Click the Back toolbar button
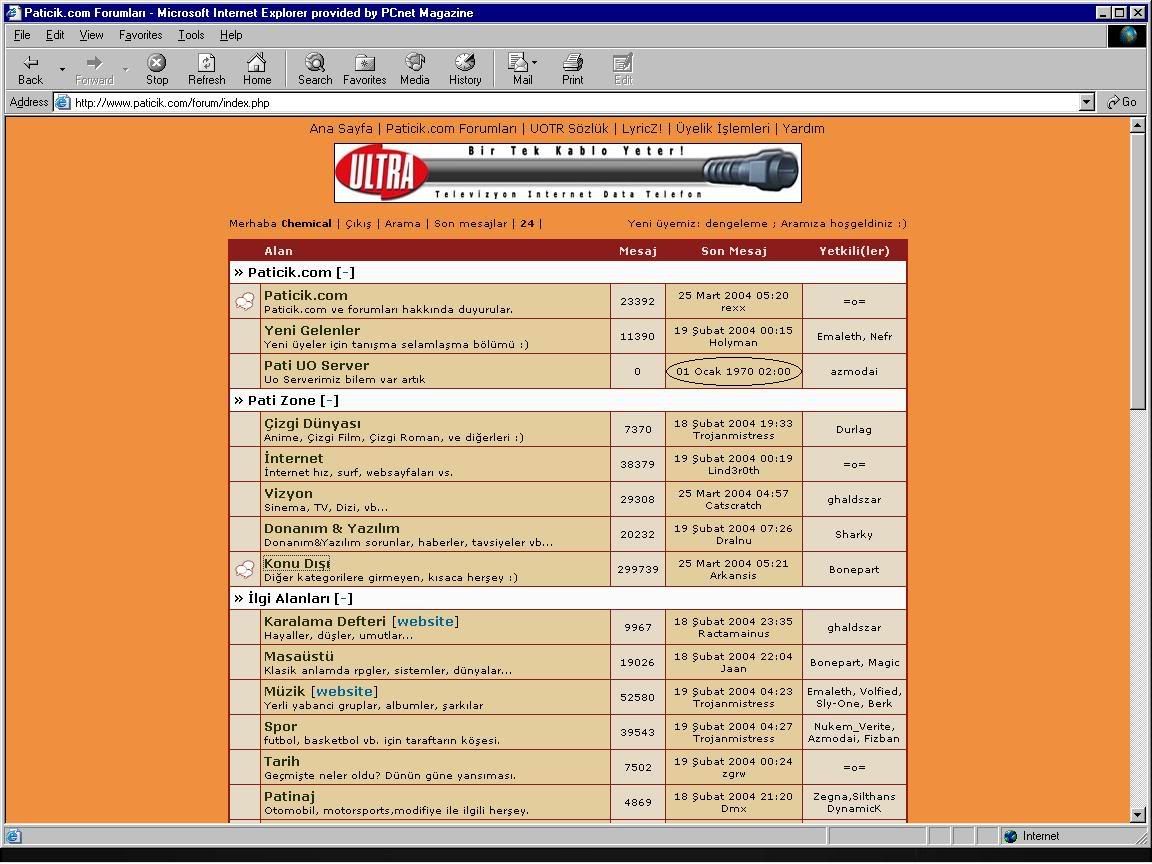The height and width of the screenshot is (864, 1152). pos(30,70)
